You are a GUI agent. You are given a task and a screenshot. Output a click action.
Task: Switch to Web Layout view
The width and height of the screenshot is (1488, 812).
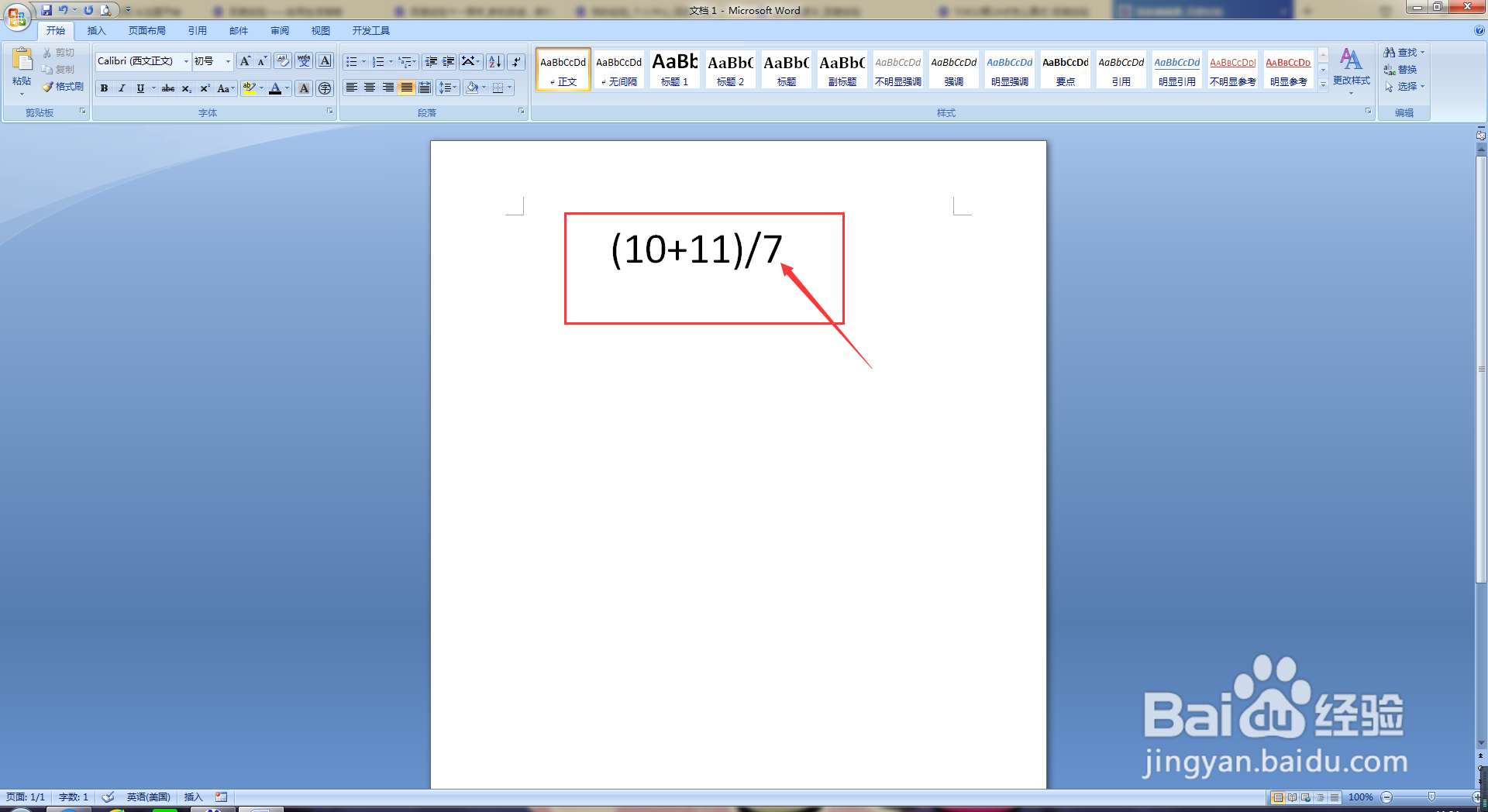[1306, 797]
